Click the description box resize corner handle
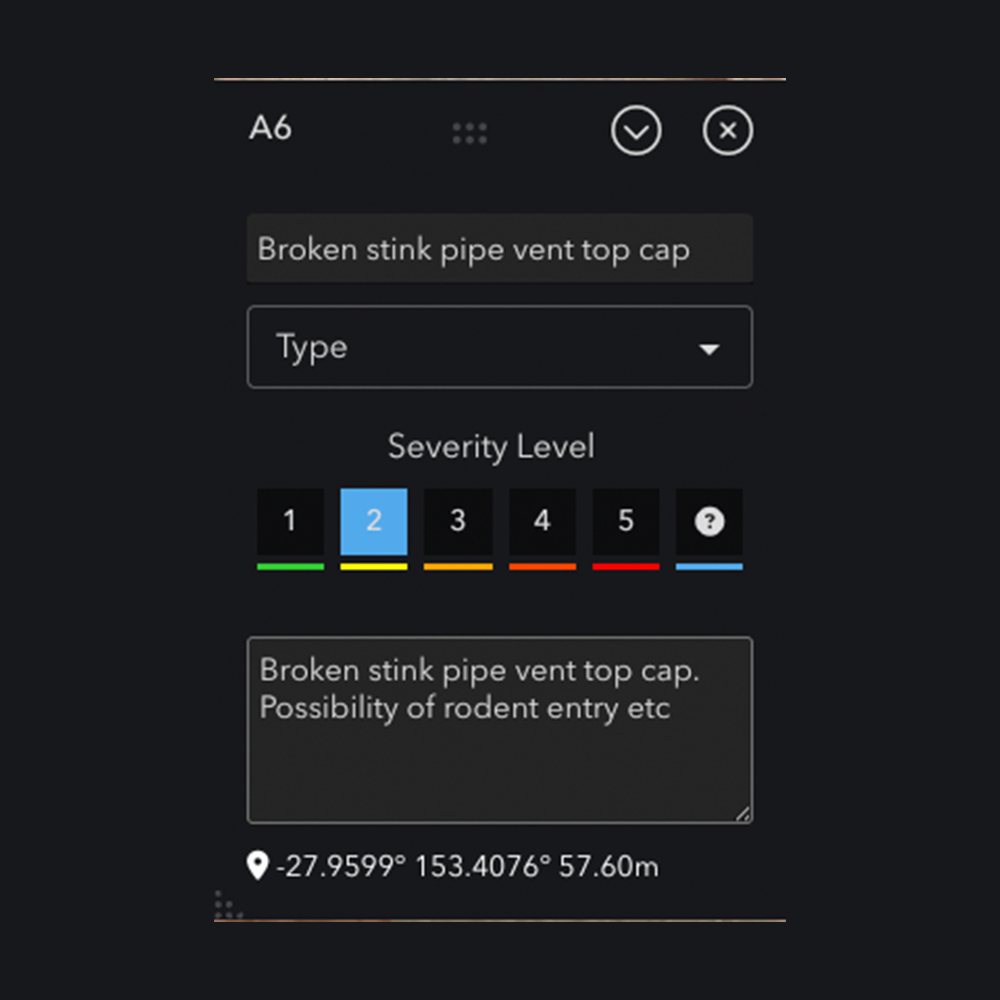Screen dimensions: 1000x1000 pos(742,814)
